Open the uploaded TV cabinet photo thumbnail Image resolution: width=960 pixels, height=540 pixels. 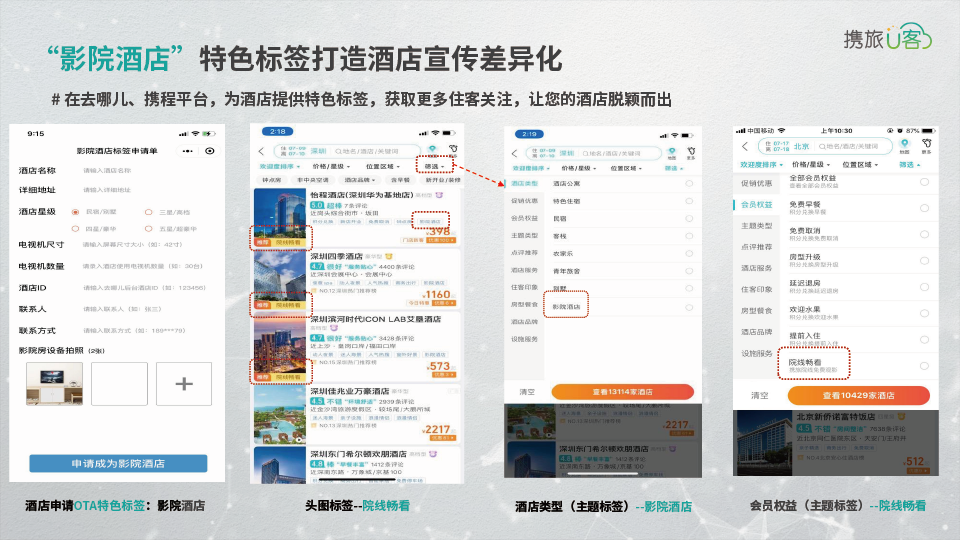coord(54,384)
